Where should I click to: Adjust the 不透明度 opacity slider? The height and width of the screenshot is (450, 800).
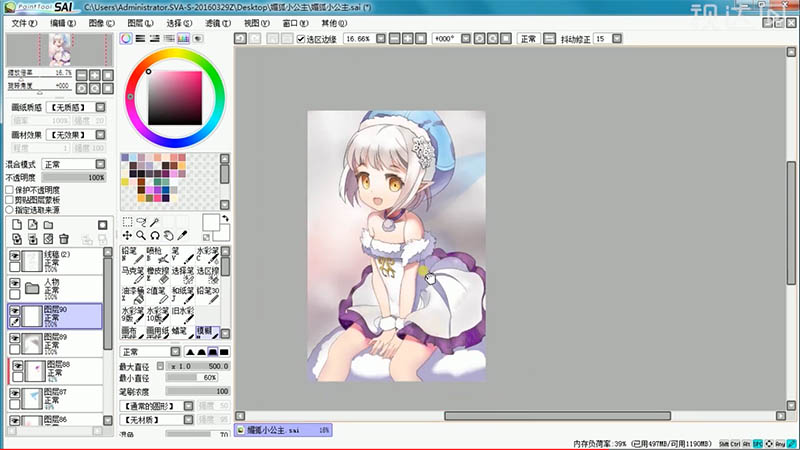pyautogui.click(x=74, y=178)
